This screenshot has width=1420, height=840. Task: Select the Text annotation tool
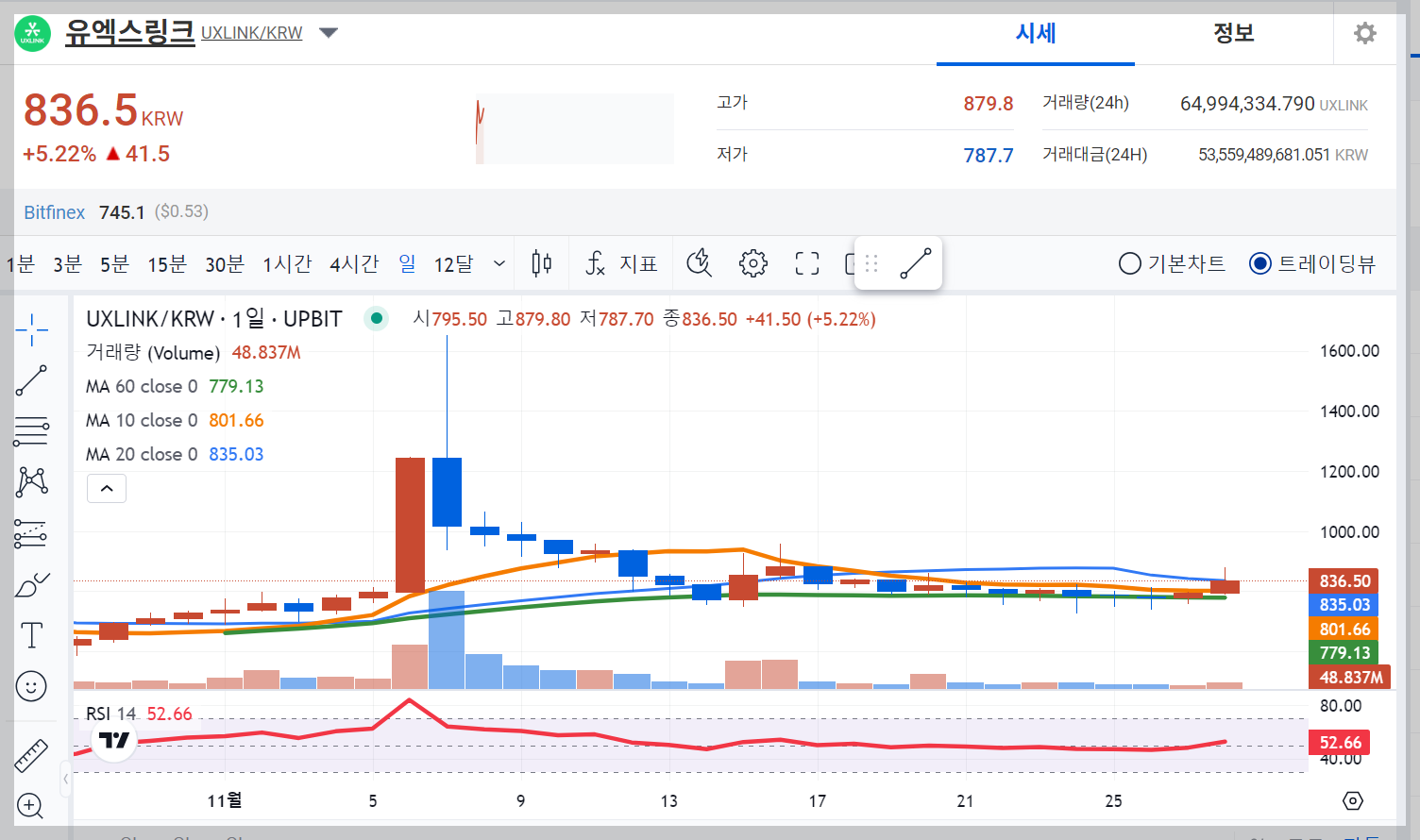click(x=31, y=635)
